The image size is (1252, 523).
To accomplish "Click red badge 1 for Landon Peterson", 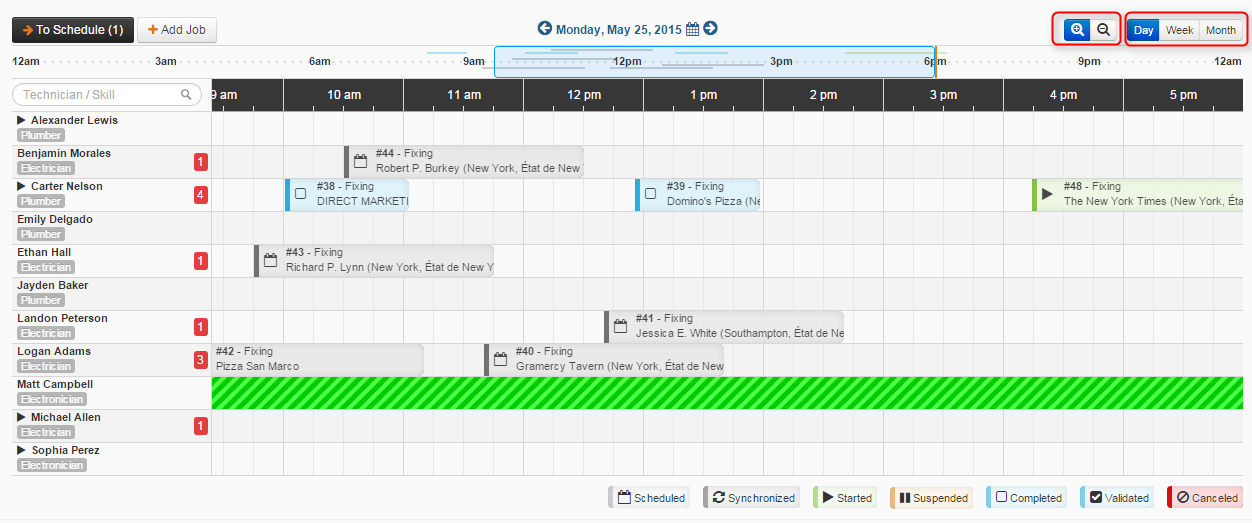I will [x=201, y=327].
